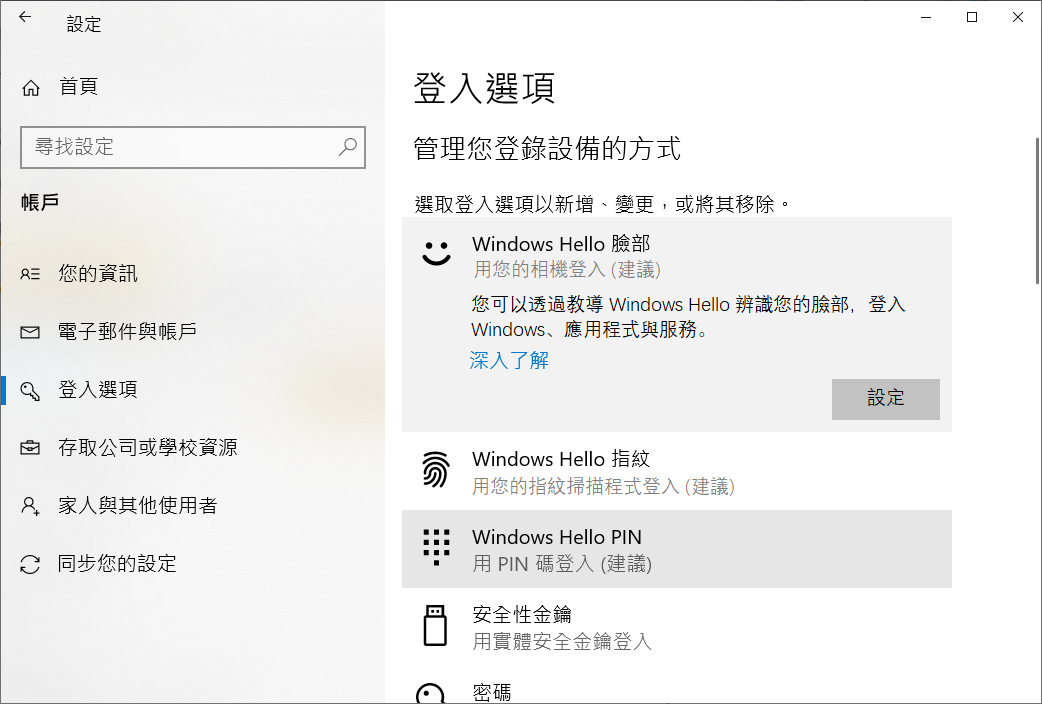Viewport: 1042px width, 704px height.
Task: Minimize the Settings window
Action: 926,17
